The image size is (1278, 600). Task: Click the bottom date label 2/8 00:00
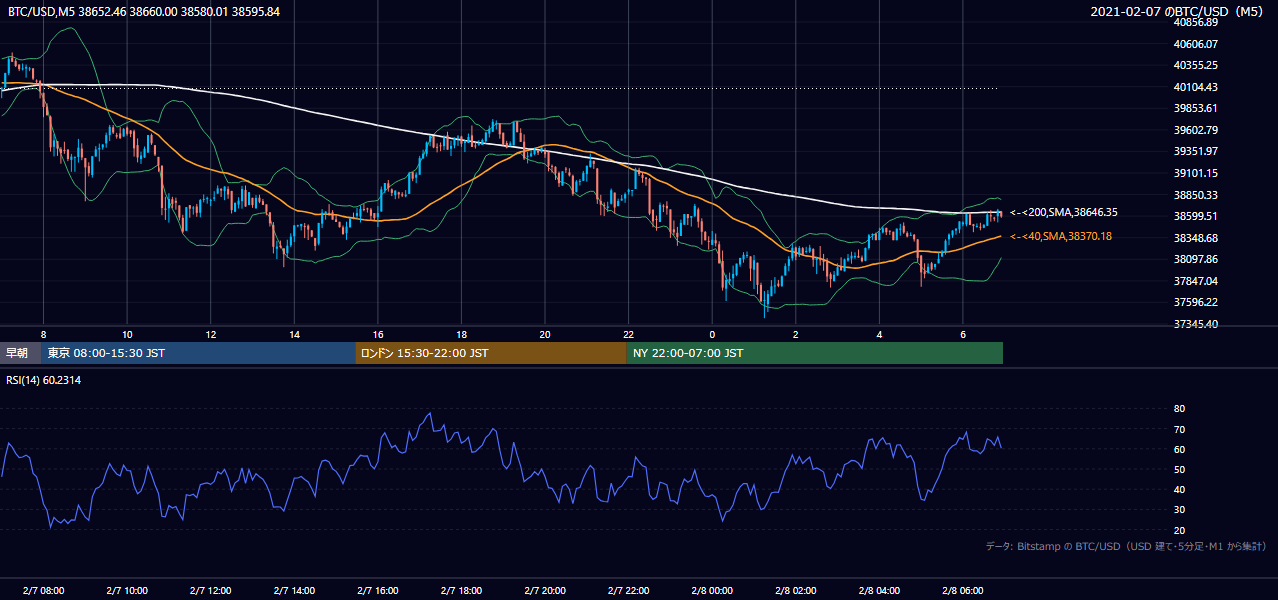click(712, 591)
